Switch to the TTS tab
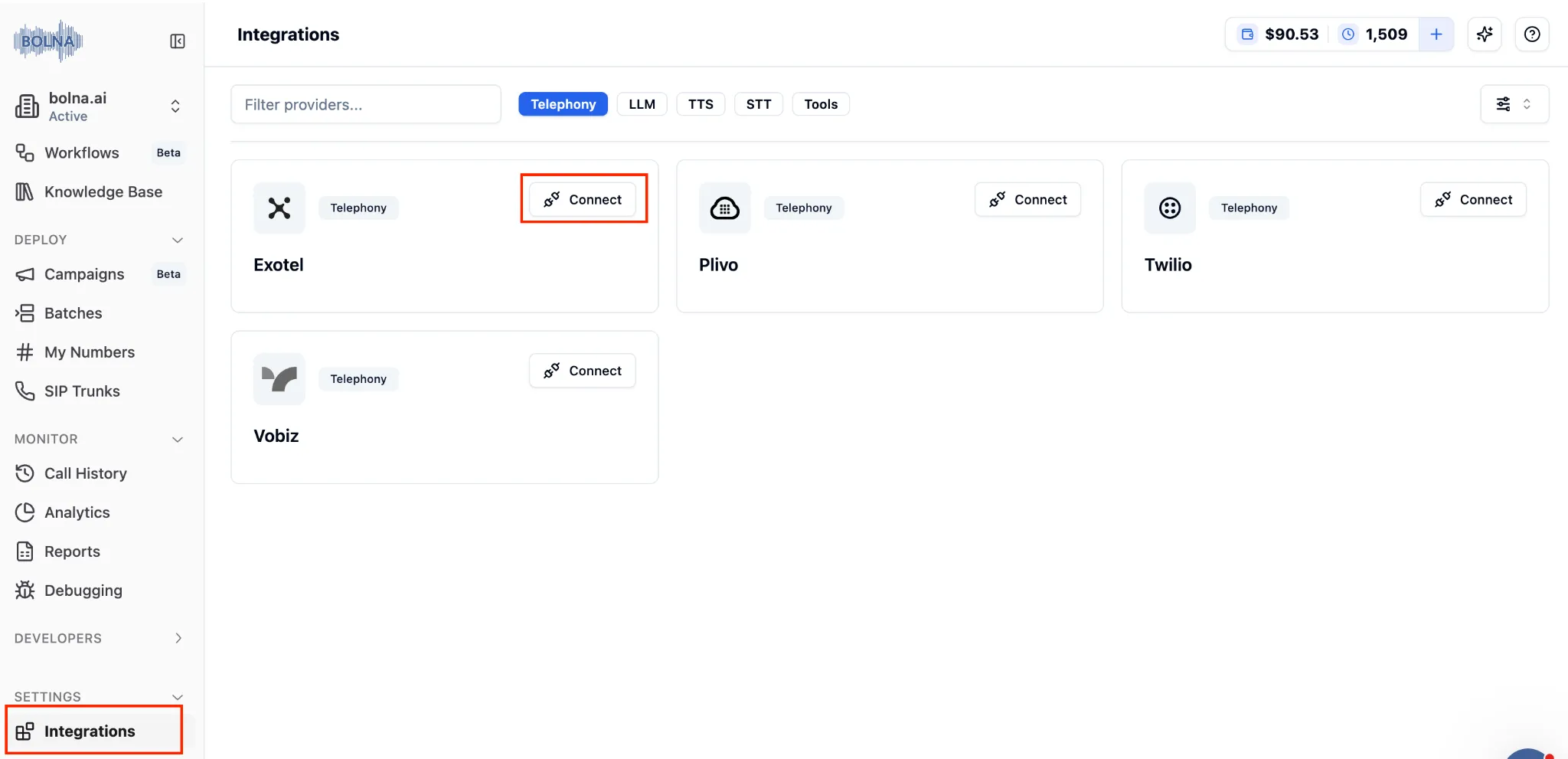The width and height of the screenshot is (1568, 759). [x=701, y=104]
